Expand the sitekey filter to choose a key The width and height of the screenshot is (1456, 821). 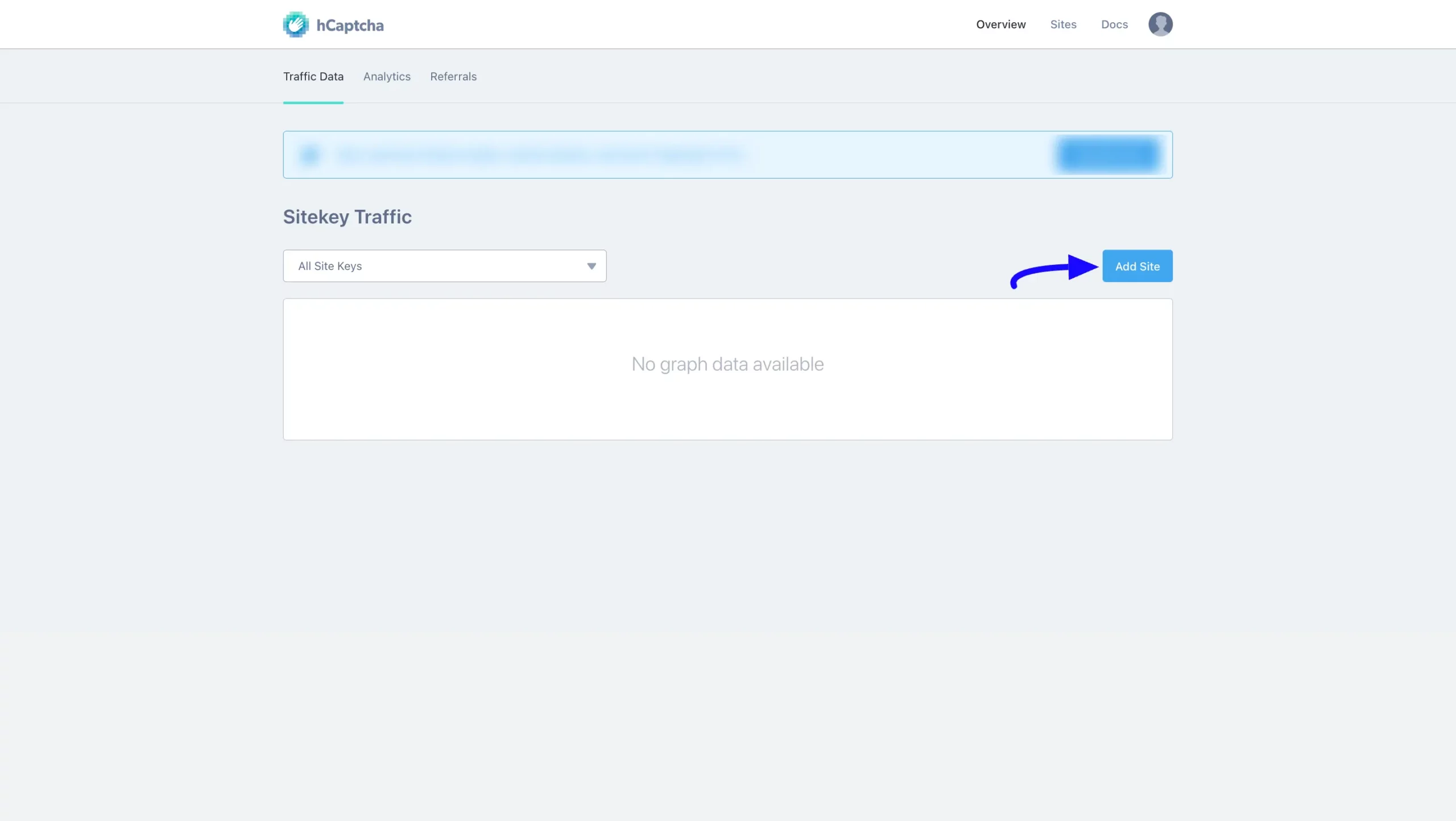click(444, 266)
